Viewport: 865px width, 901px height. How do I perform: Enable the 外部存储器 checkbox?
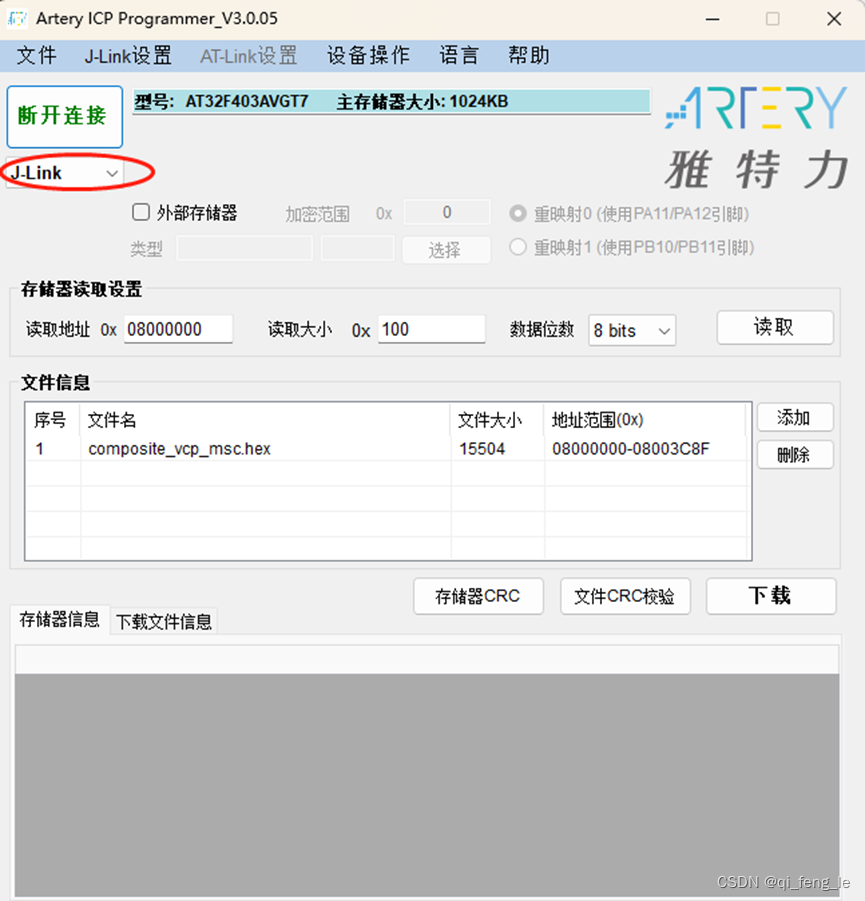[141, 212]
